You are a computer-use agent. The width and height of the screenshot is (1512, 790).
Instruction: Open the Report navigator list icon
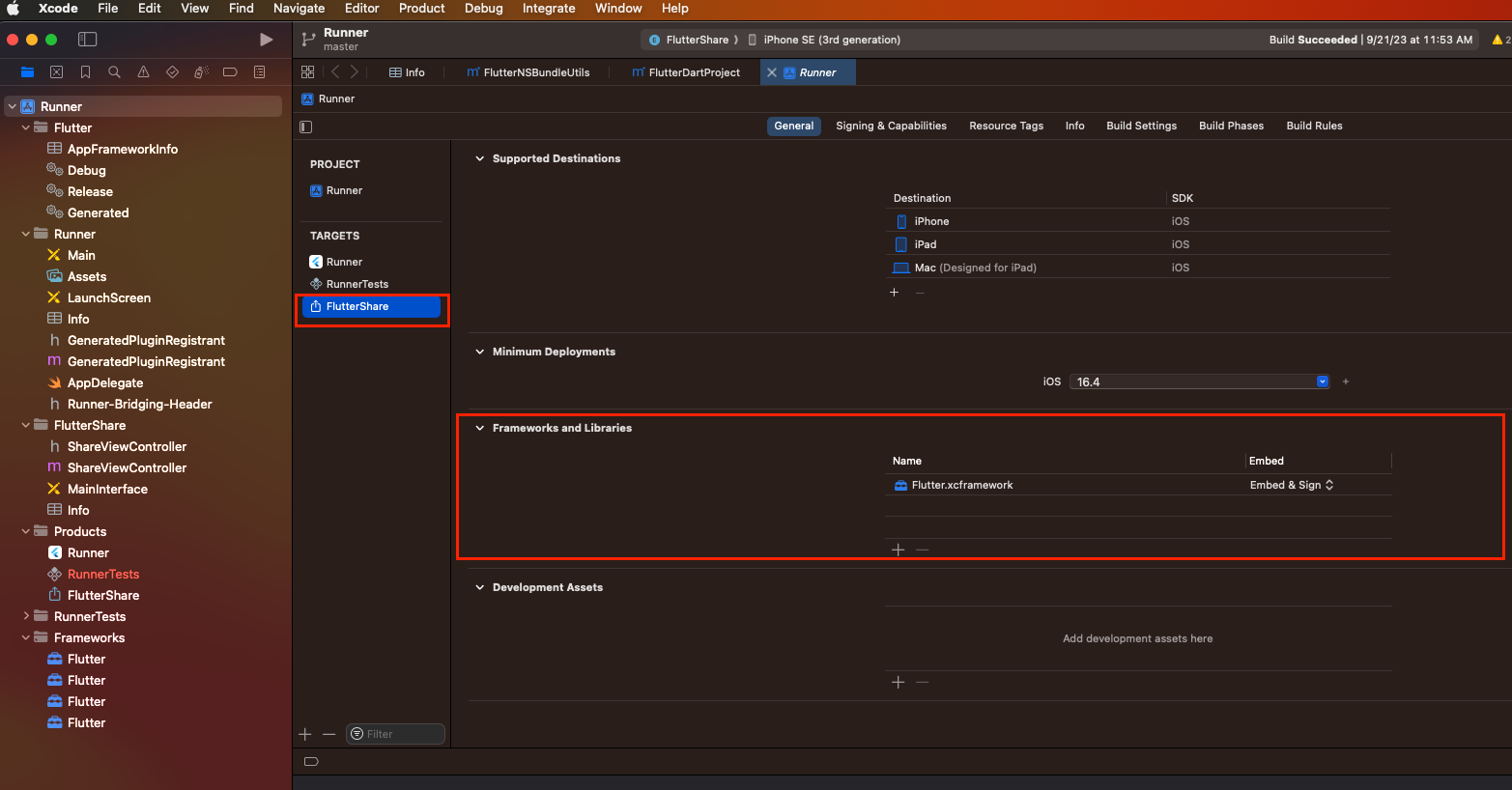coord(259,71)
